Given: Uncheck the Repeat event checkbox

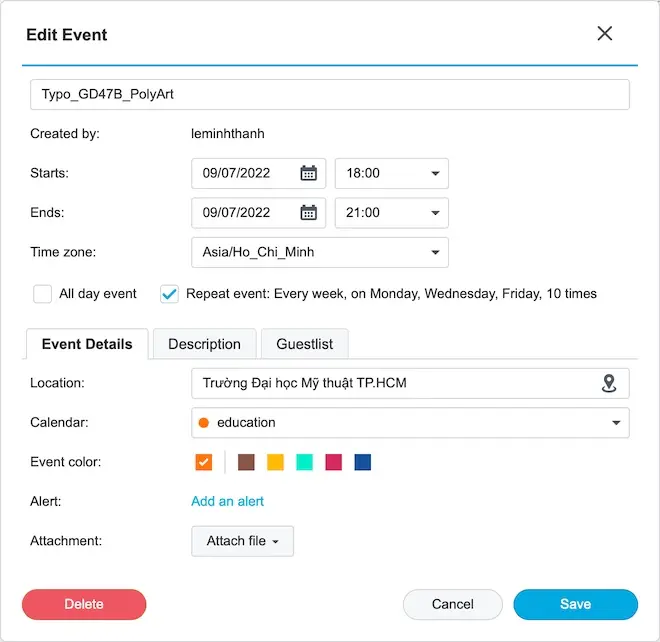Looking at the screenshot, I should point(170,294).
